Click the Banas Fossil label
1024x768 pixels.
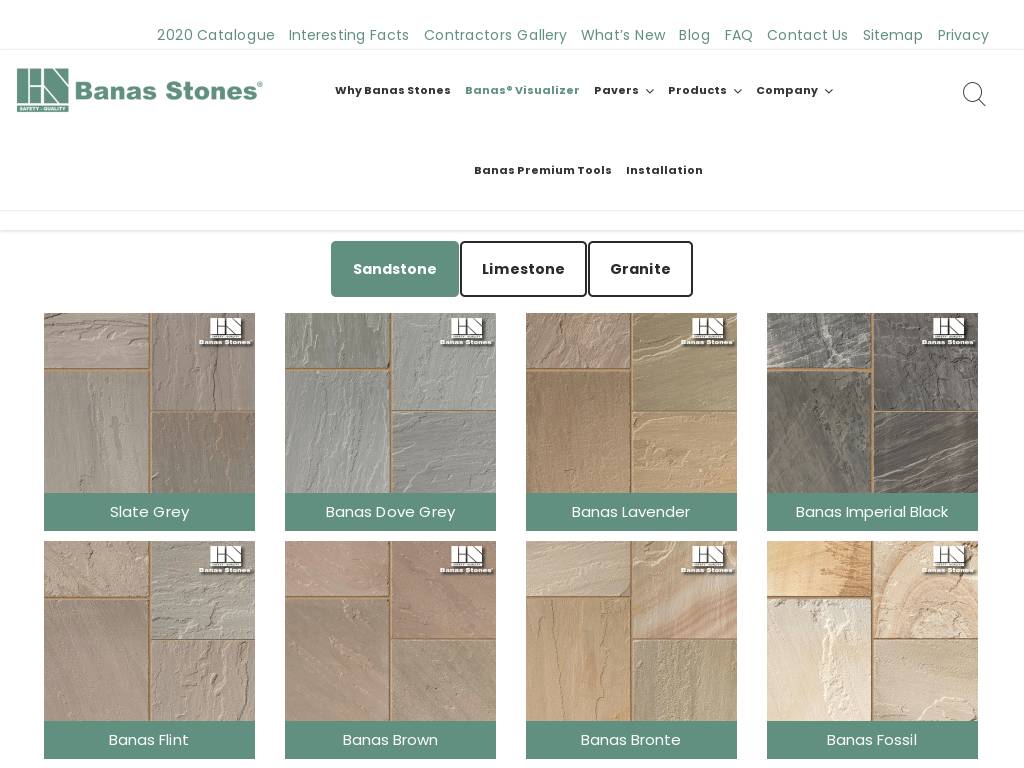pos(872,740)
